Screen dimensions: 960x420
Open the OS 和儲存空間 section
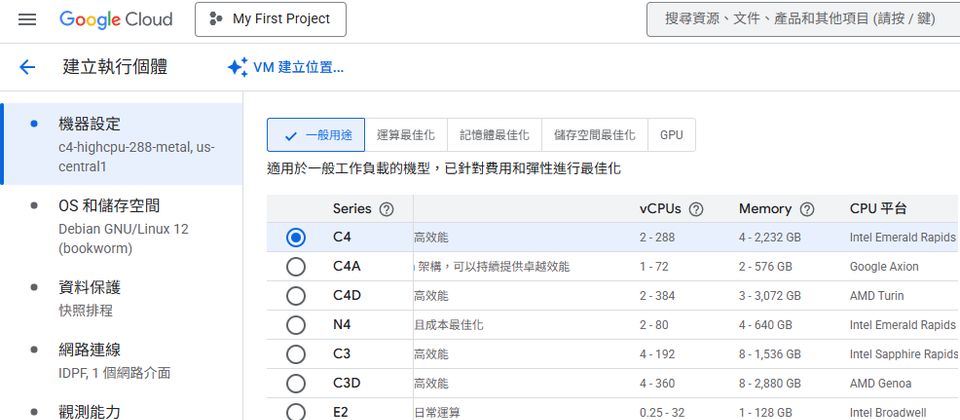click(110, 206)
